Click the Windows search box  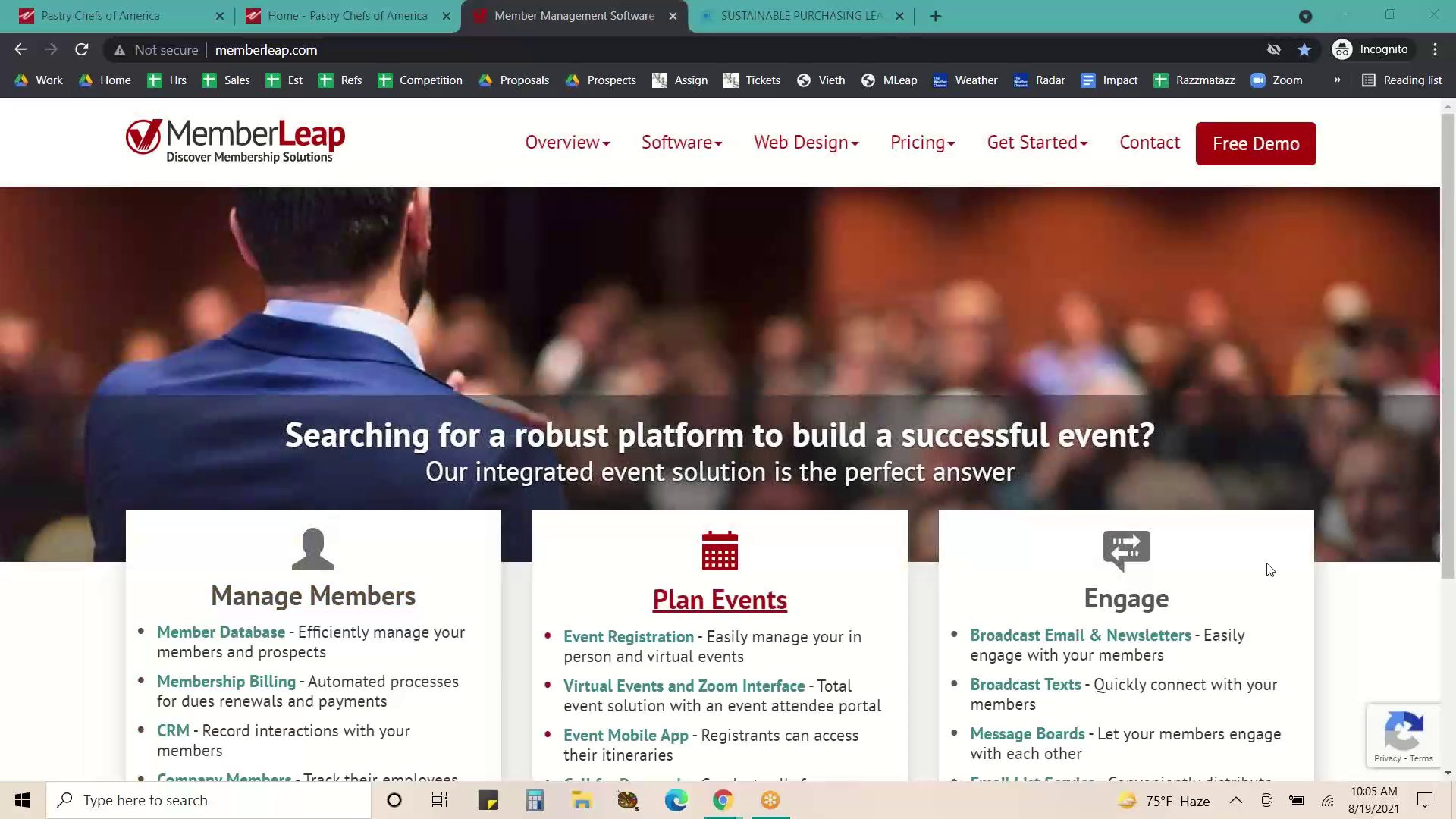click(209, 800)
